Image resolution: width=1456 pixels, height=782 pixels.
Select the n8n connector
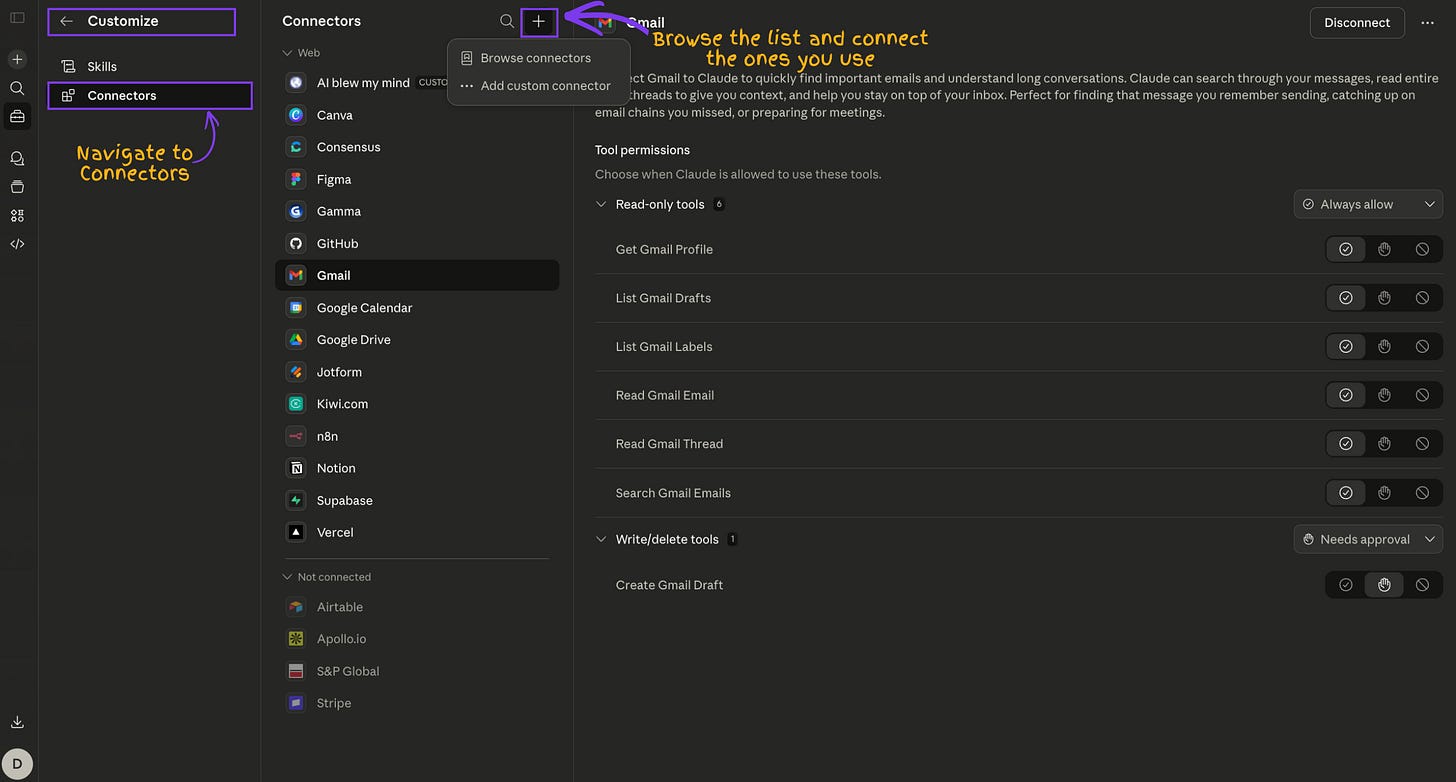click(417, 436)
